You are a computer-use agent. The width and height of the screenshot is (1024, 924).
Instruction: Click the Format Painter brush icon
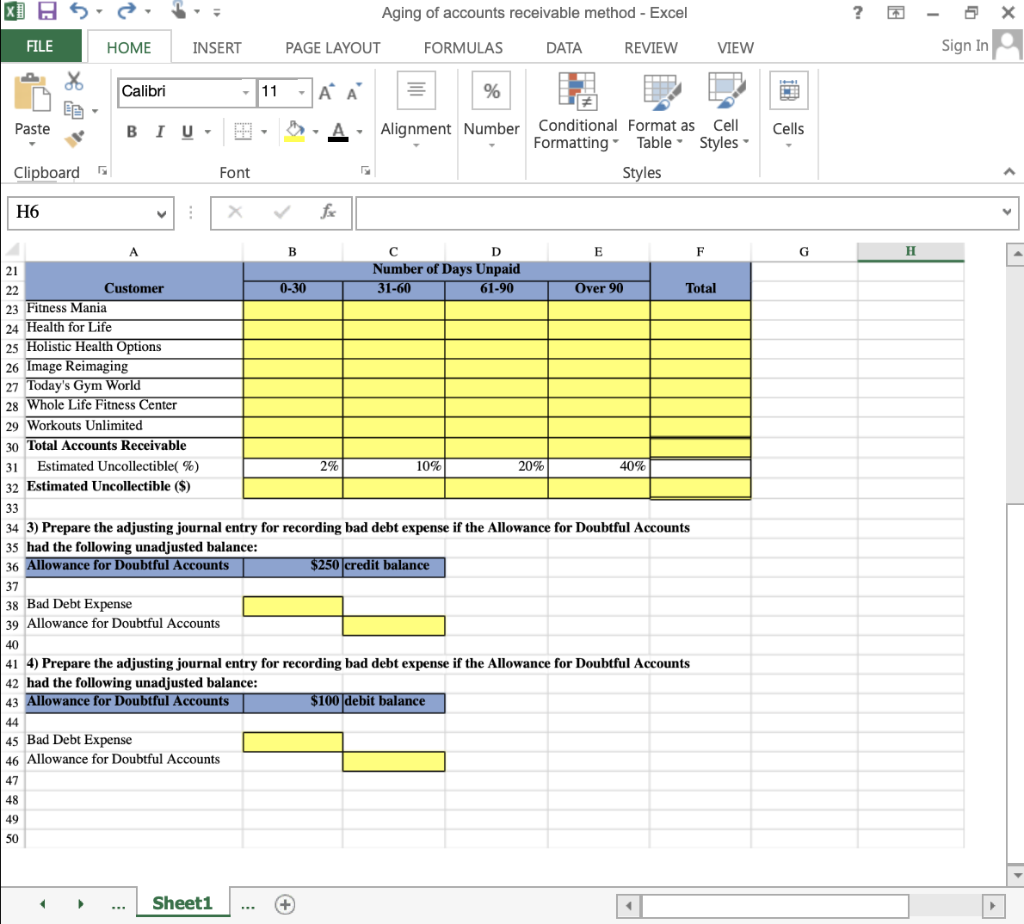point(74,138)
